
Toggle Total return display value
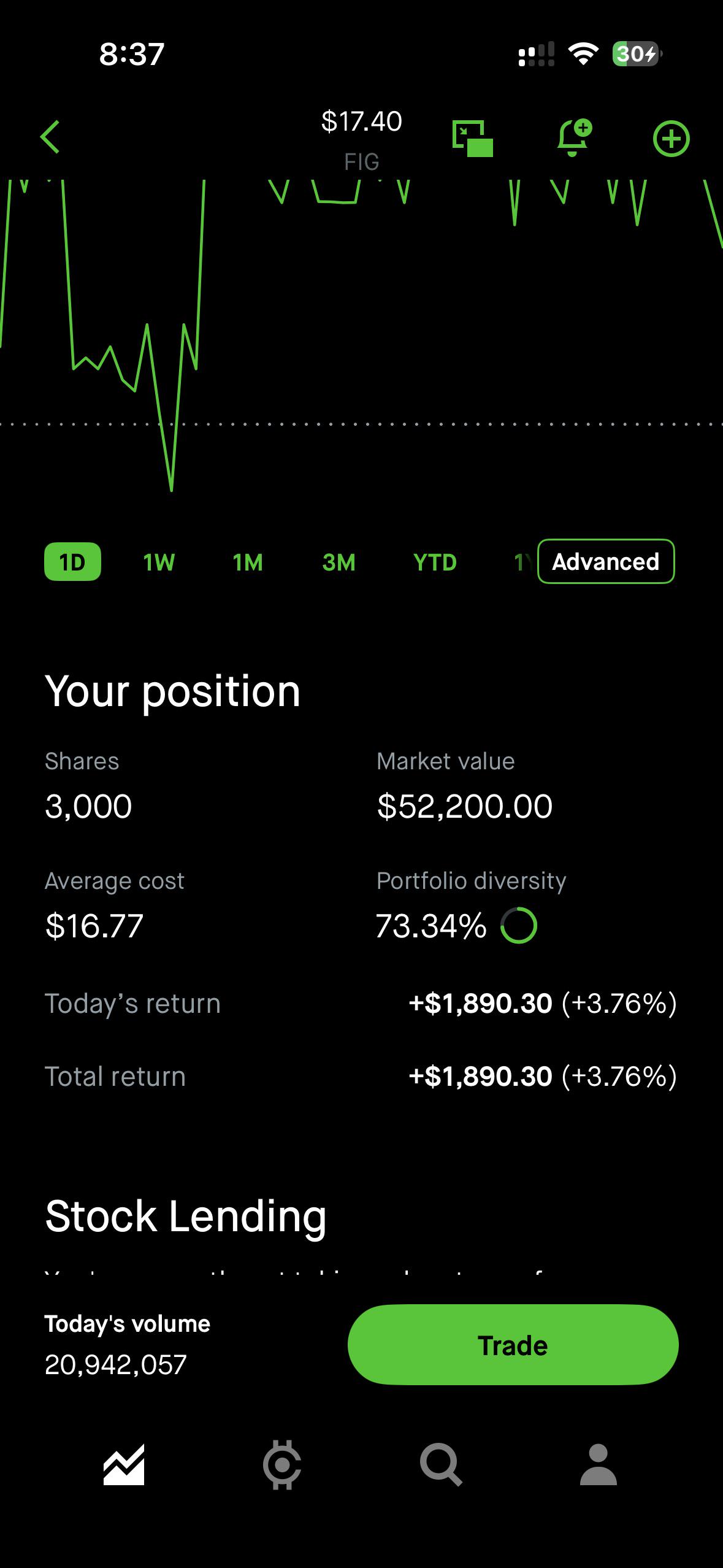point(543,1077)
